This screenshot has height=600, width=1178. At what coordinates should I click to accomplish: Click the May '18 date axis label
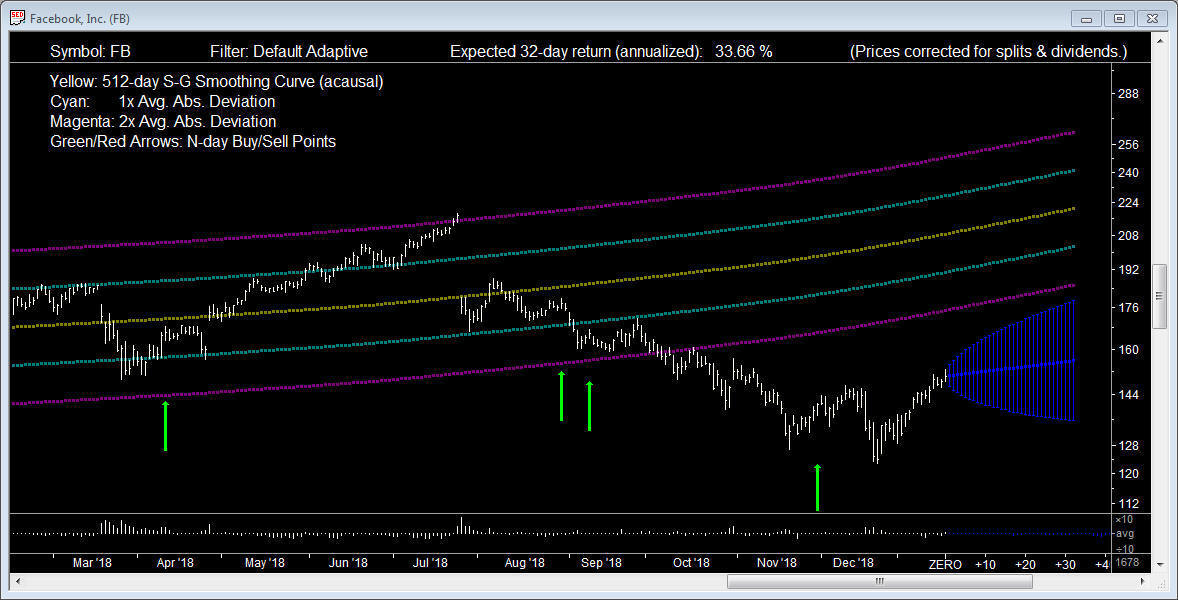[265, 562]
